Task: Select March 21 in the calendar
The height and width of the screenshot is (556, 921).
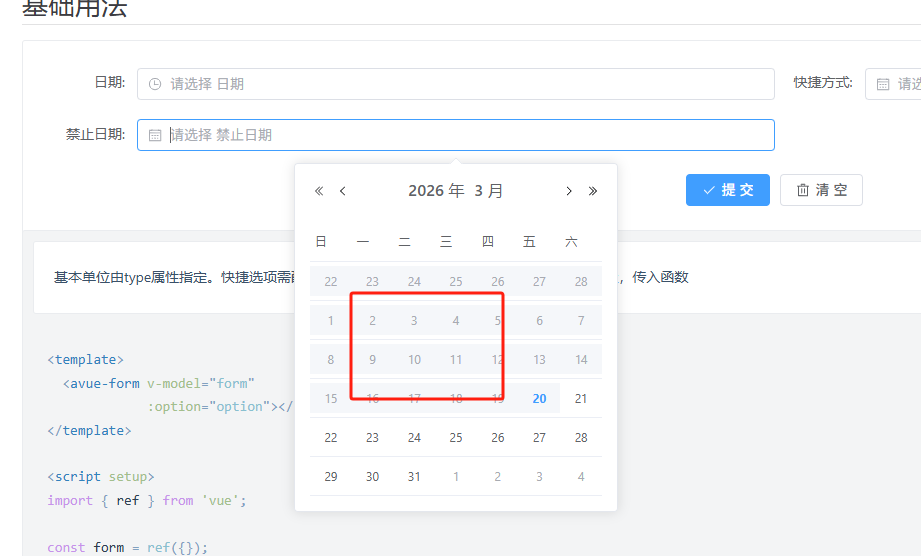Action: click(x=581, y=398)
